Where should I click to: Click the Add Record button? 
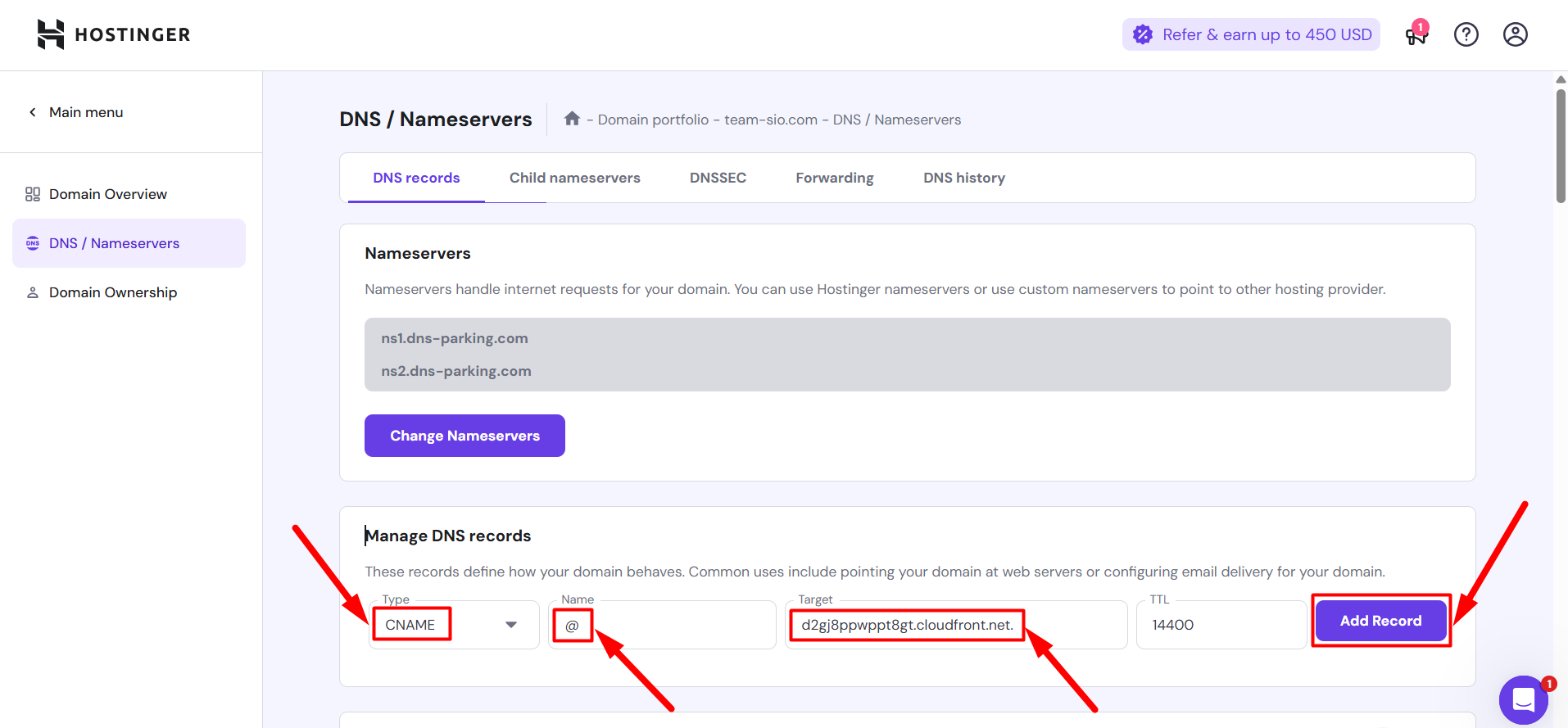1381,621
